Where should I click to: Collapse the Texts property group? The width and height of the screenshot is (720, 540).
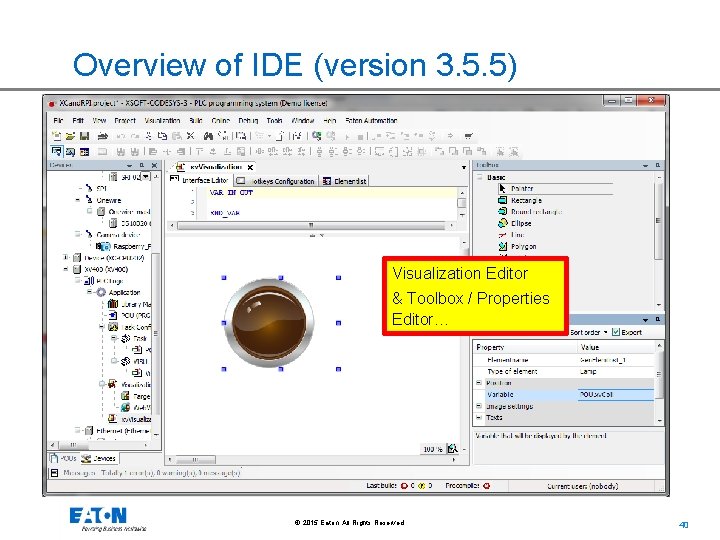click(478, 417)
